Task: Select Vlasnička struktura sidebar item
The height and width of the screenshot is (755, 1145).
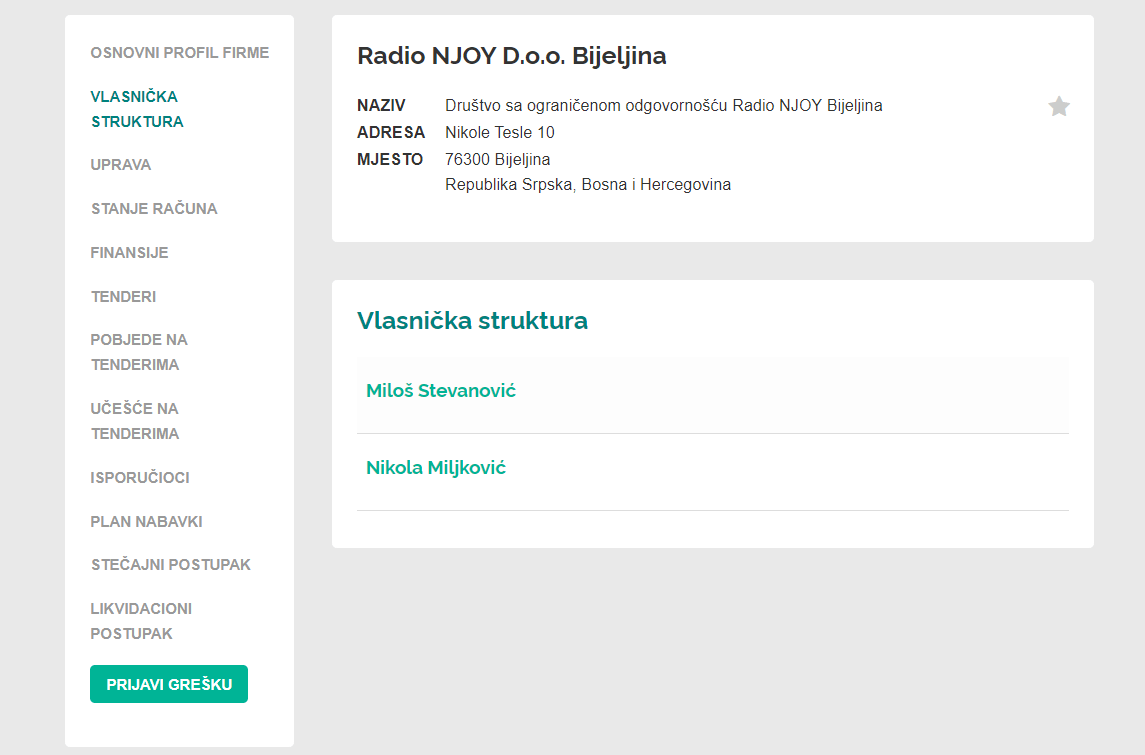Action: [x=137, y=109]
